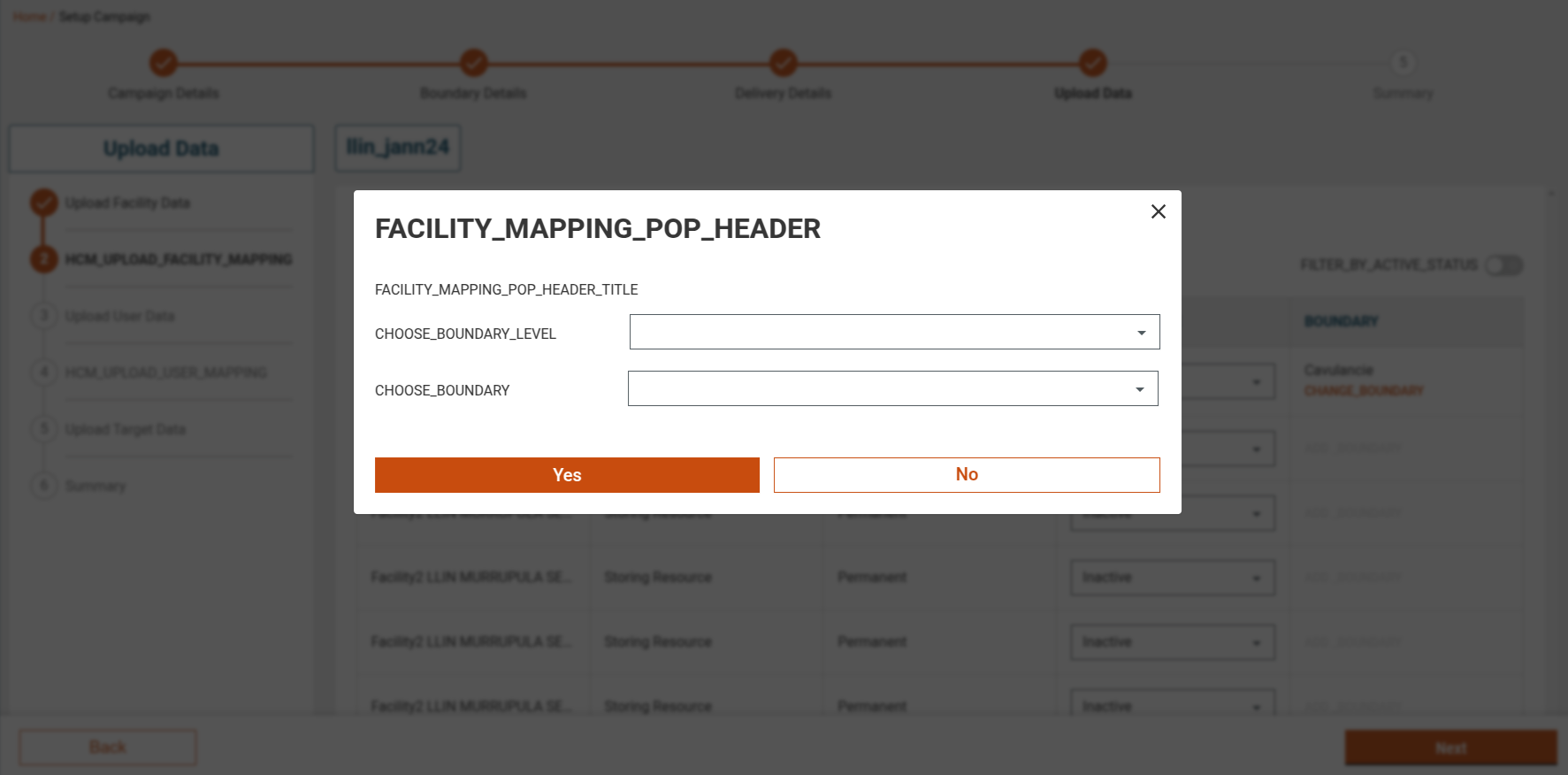This screenshot has height=775, width=1568.
Task: Click the Back button
Action: coord(107,748)
